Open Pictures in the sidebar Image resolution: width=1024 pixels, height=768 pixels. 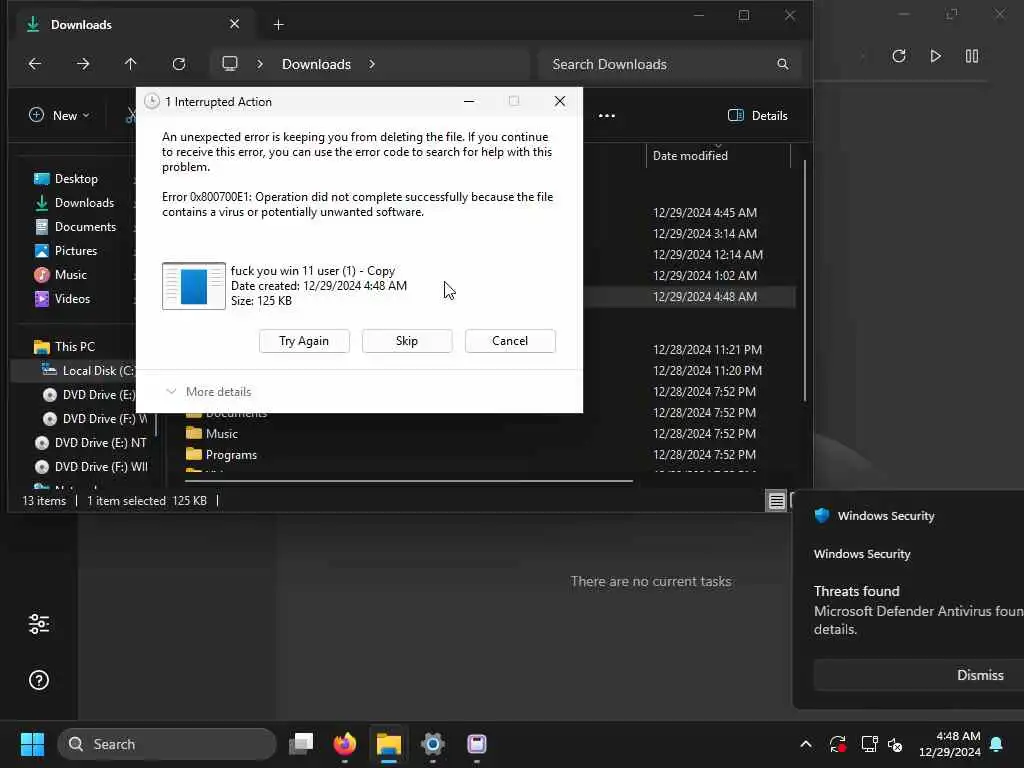tap(76, 251)
